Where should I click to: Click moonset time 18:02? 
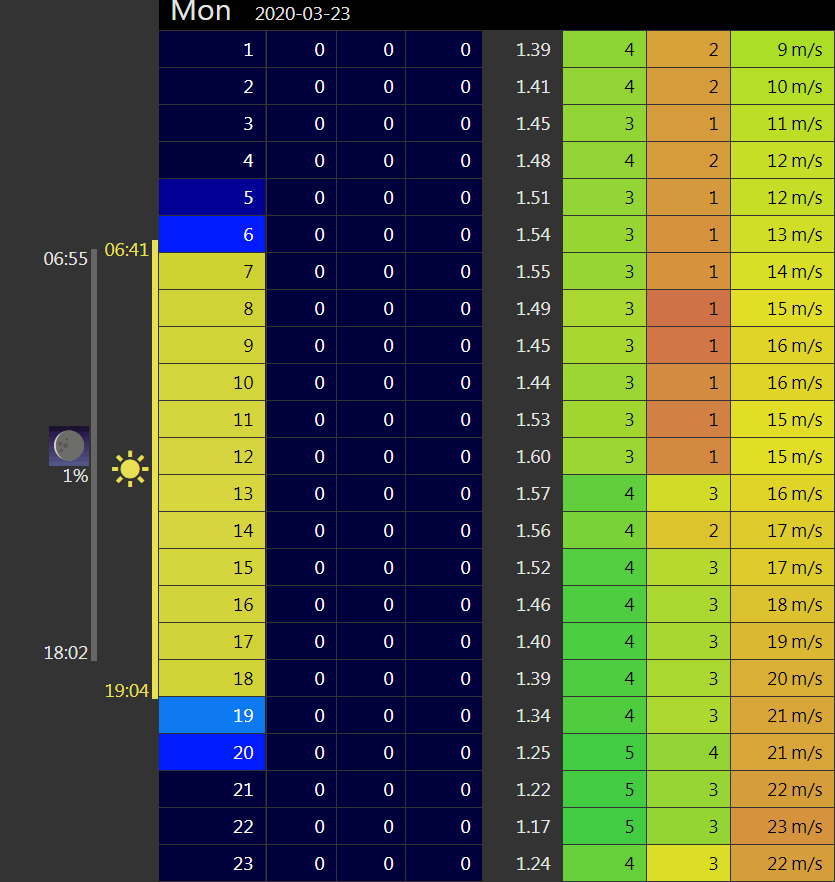[x=66, y=653]
